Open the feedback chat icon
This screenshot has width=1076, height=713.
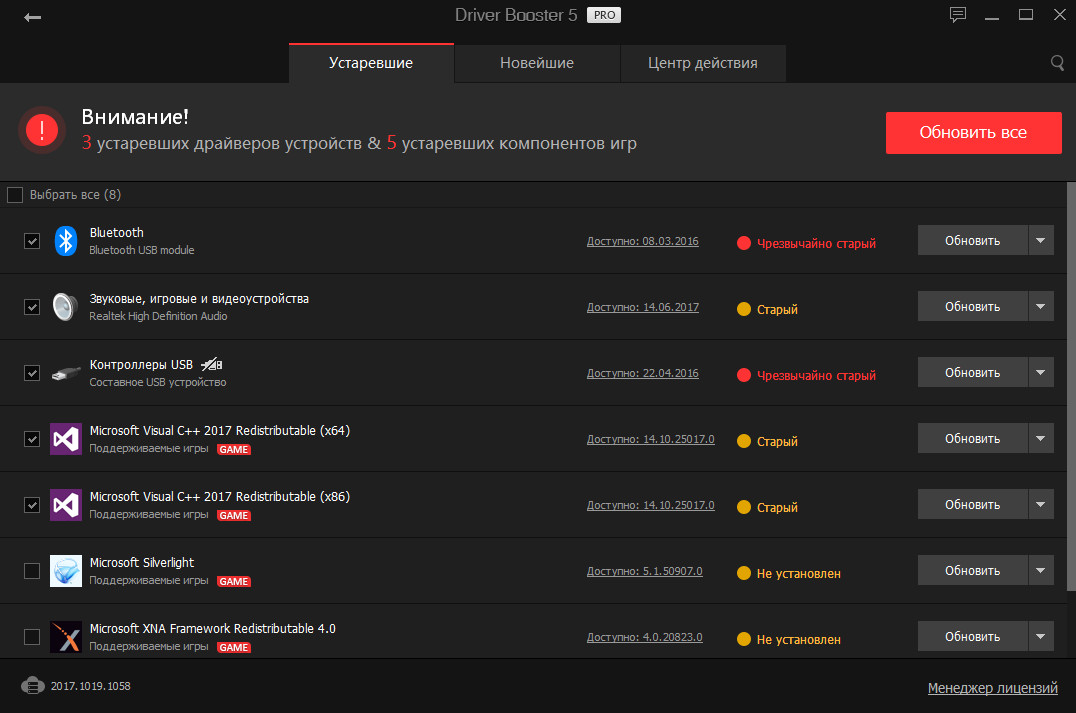coord(958,15)
